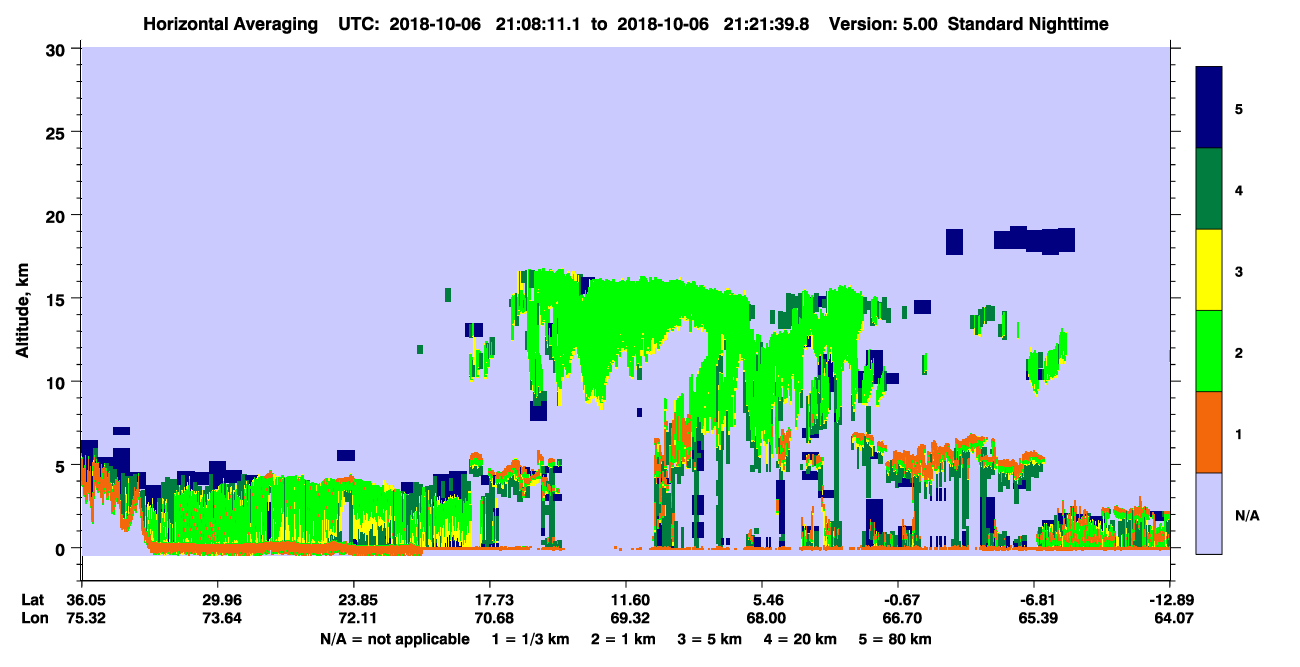This screenshot has width=1300, height=667.
Task: Click the orange level 1 colorbar segment
Action: [1209, 432]
